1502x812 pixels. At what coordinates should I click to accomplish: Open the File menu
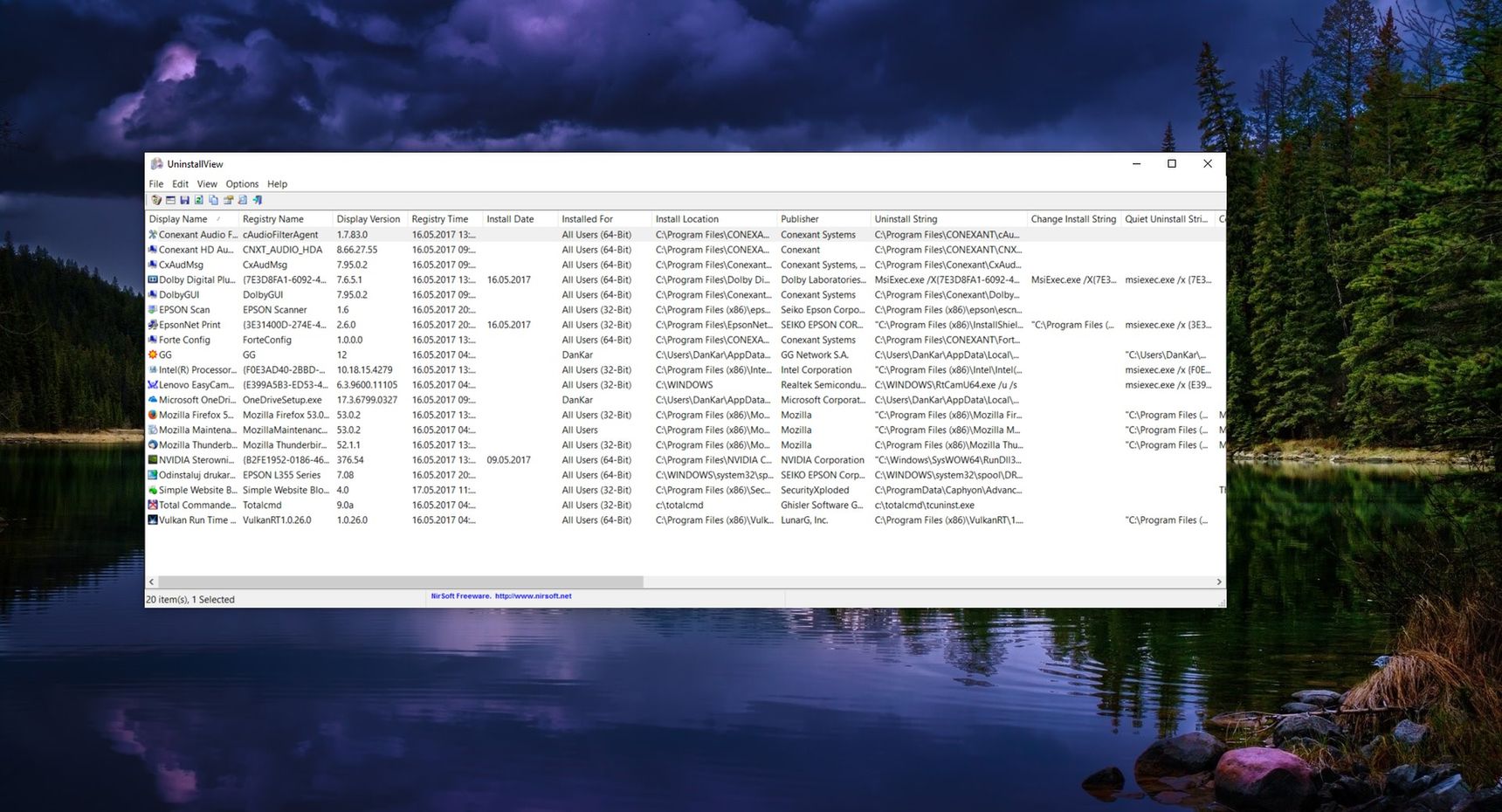pyautogui.click(x=156, y=184)
